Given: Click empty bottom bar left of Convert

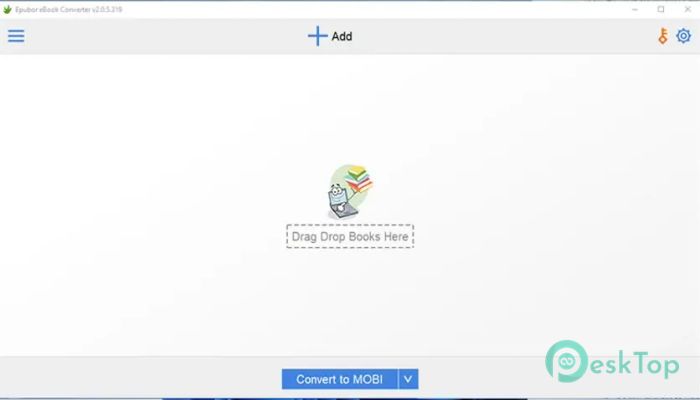Looking at the screenshot, I should click(x=140, y=378).
